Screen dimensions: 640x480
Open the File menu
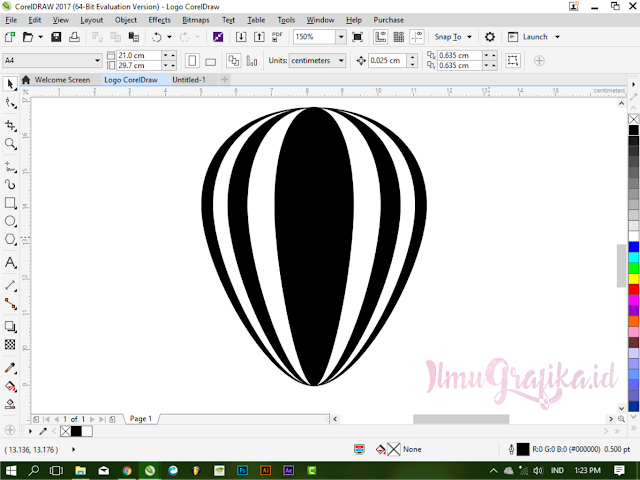pyautogui.click(x=11, y=20)
